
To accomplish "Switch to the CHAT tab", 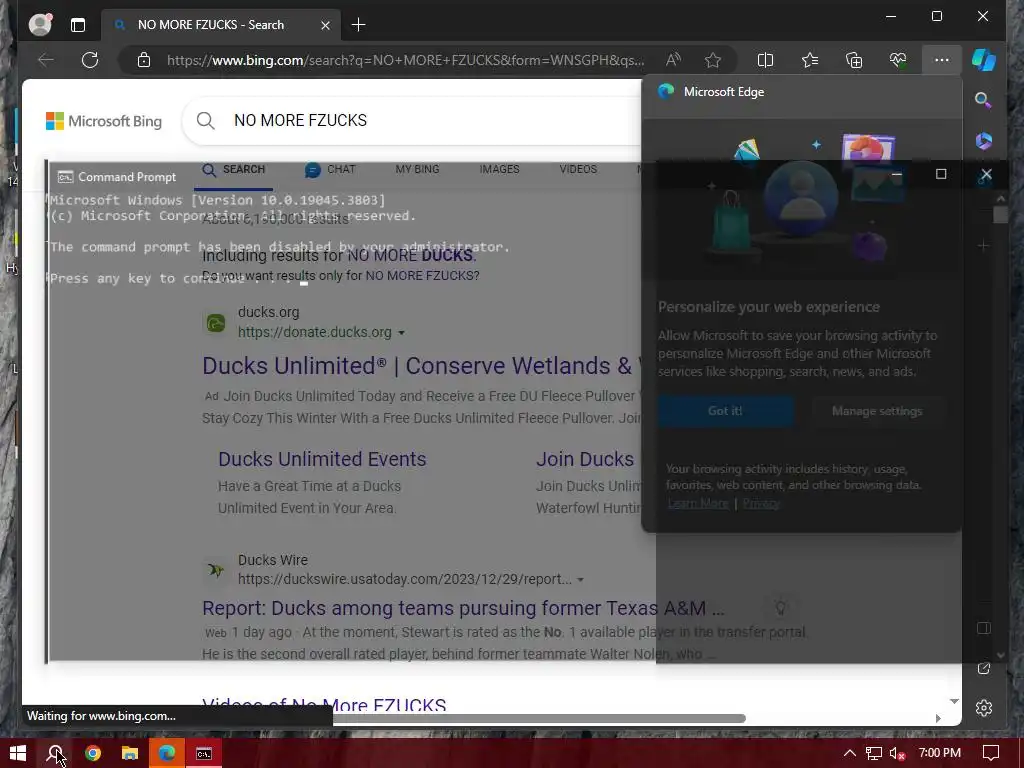I will [x=330, y=170].
